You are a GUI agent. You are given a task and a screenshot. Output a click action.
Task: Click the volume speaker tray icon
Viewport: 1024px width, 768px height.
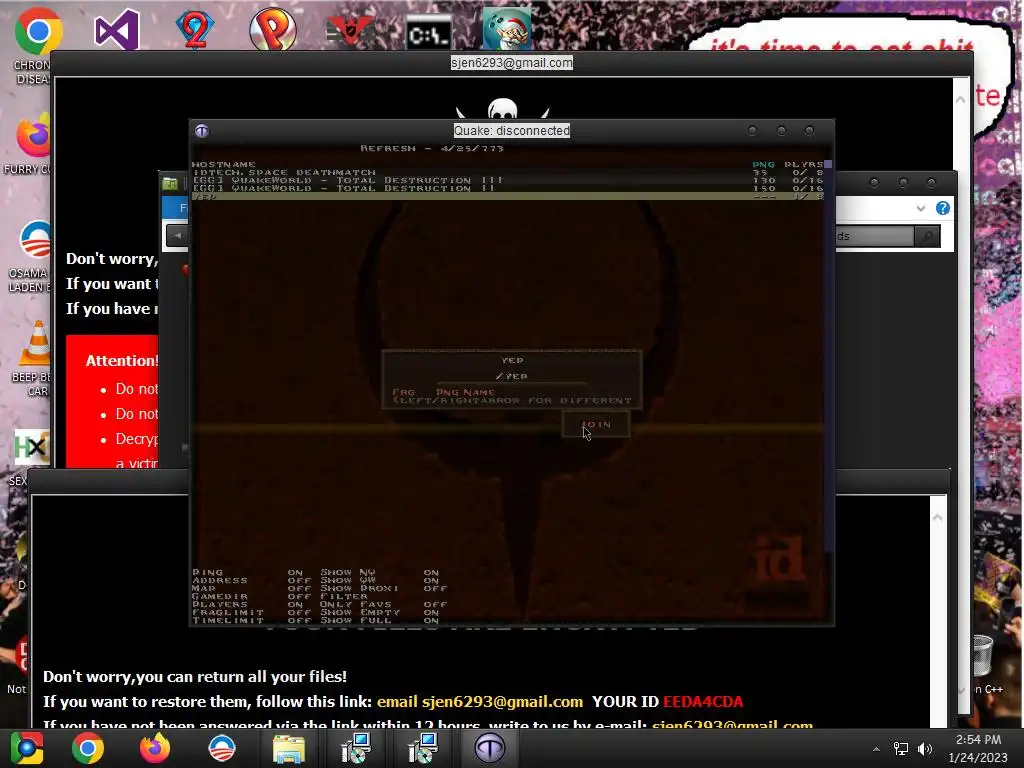click(x=925, y=749)
